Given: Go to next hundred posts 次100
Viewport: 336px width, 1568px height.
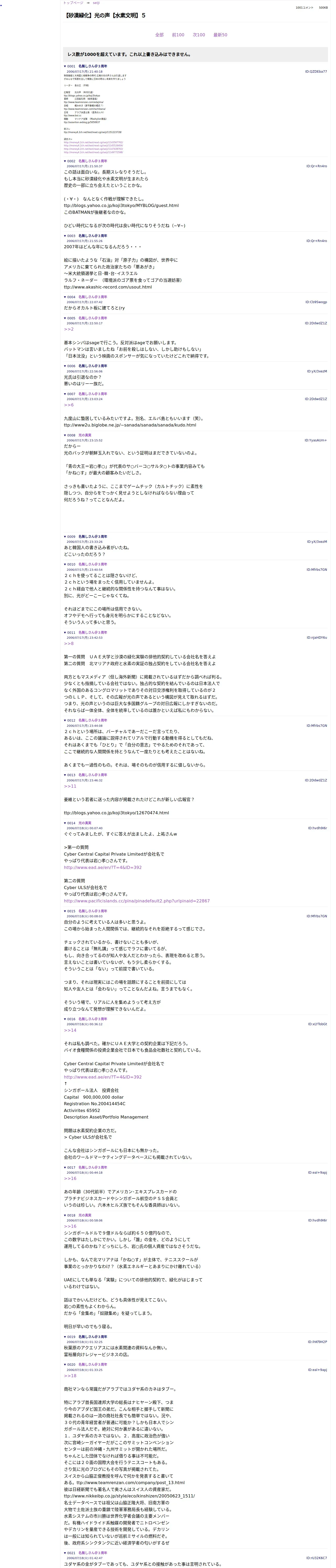Looking at the screenshot, I should (x=199, y=35).
